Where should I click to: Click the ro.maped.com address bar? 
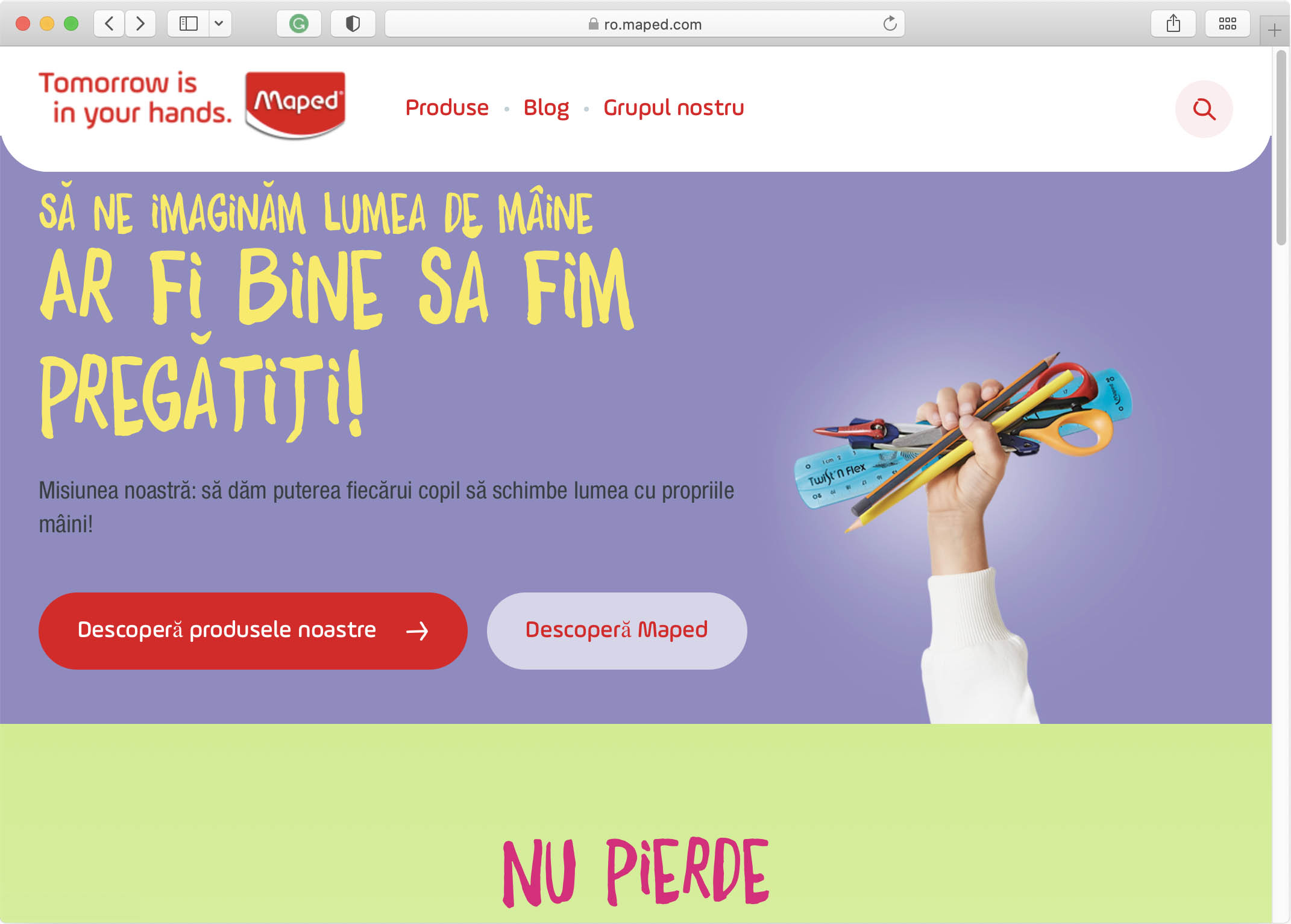click(x=644, y=24)
